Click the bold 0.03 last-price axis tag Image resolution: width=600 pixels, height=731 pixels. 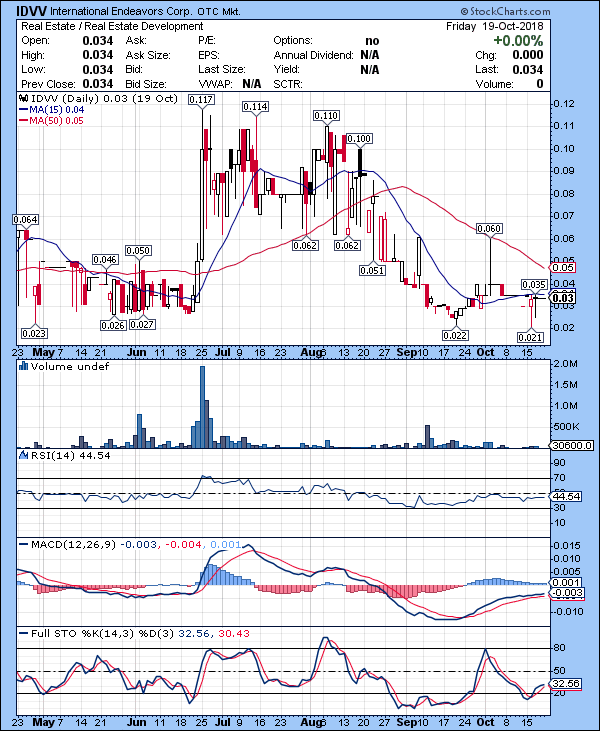click(x=563, y=298)
